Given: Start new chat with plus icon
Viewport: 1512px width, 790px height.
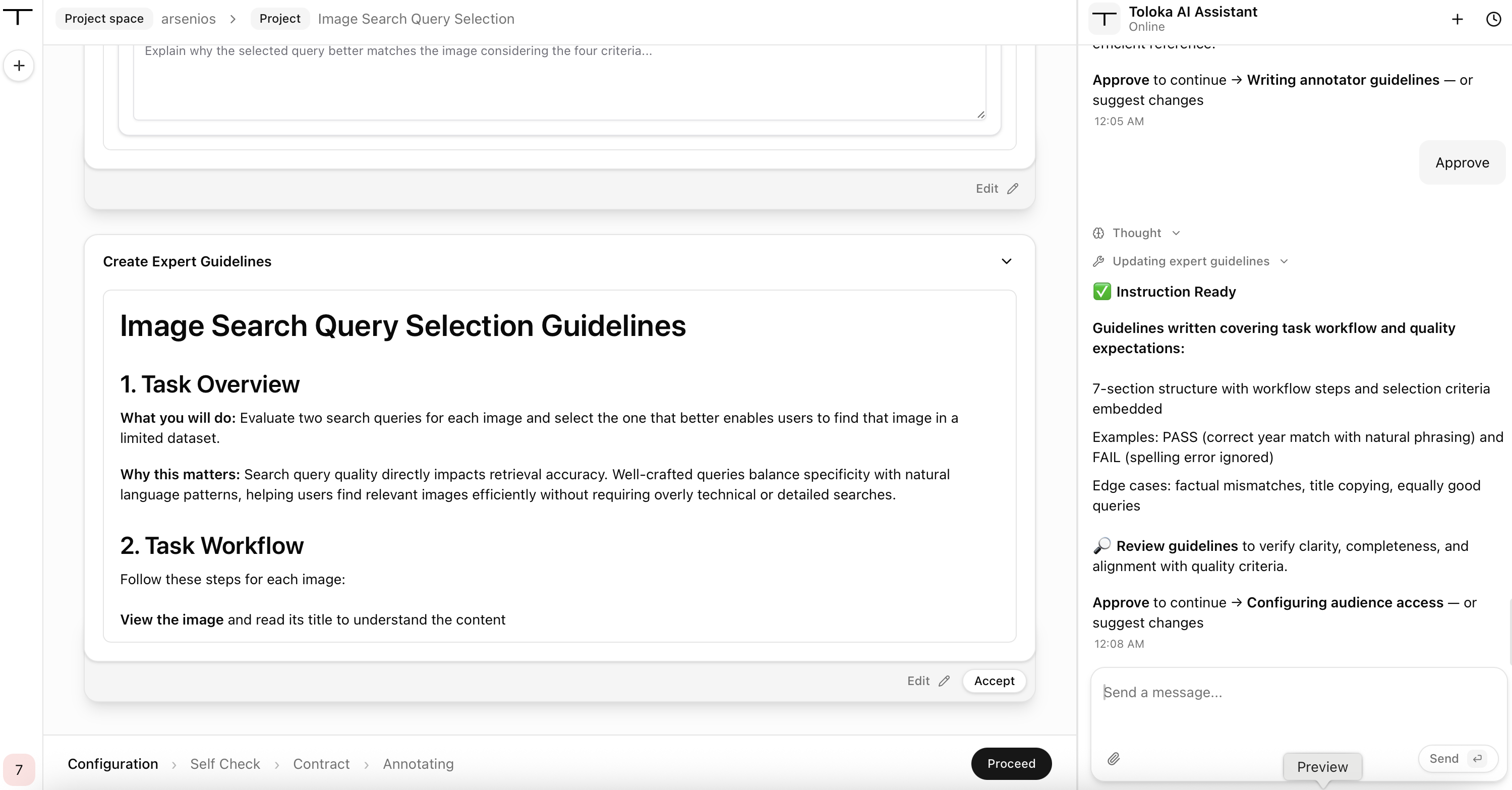Looking at the screenshot, I should 1458,19.
